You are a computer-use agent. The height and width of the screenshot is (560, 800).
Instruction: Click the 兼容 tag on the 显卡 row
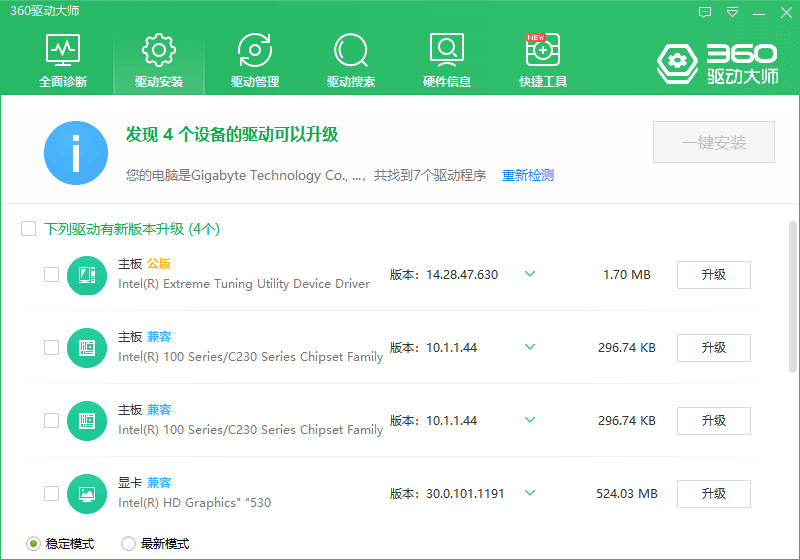click(x=159, y=482)
